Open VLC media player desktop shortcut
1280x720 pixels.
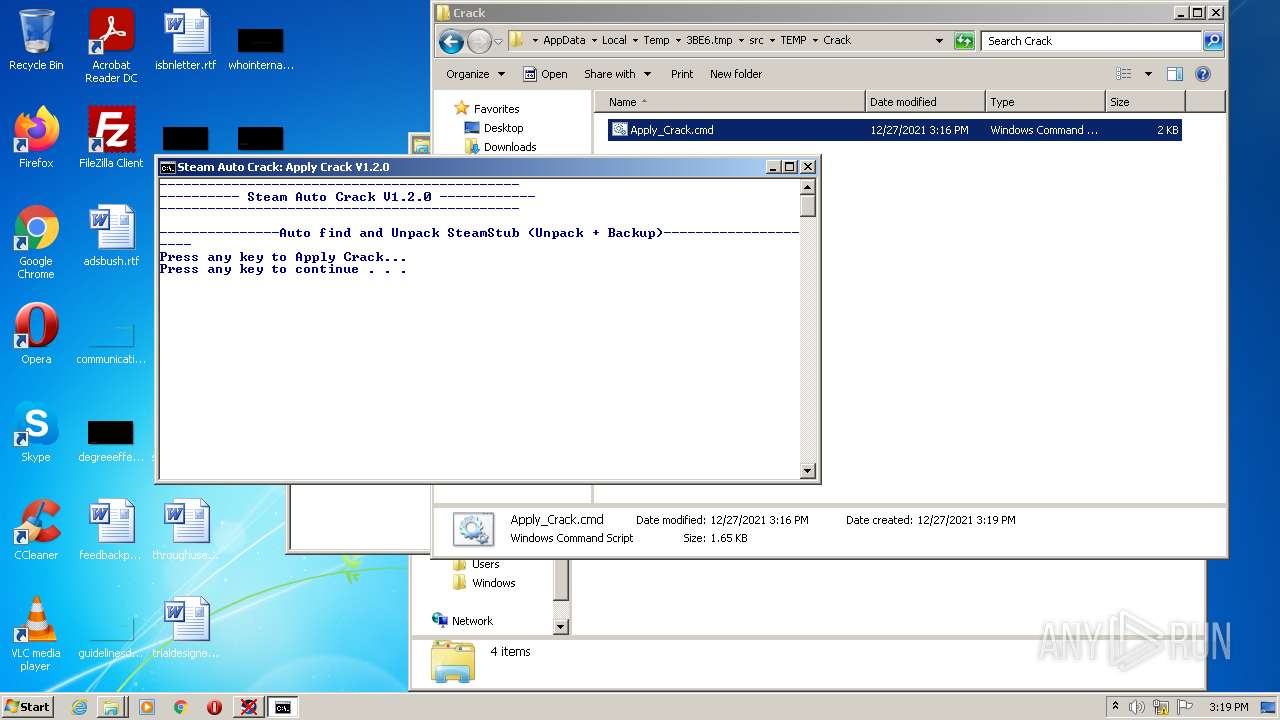[x=36, y=634]
